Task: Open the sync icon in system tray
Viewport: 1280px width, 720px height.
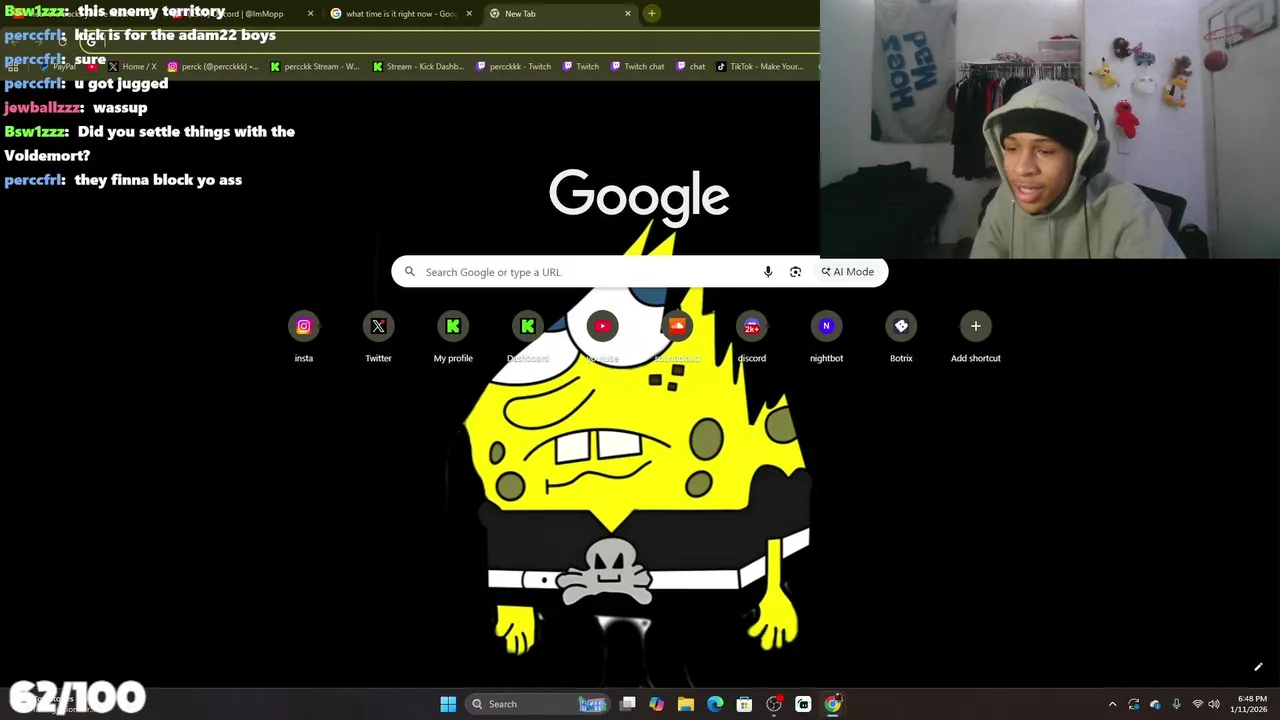Action: click(x=1134, y=704)
